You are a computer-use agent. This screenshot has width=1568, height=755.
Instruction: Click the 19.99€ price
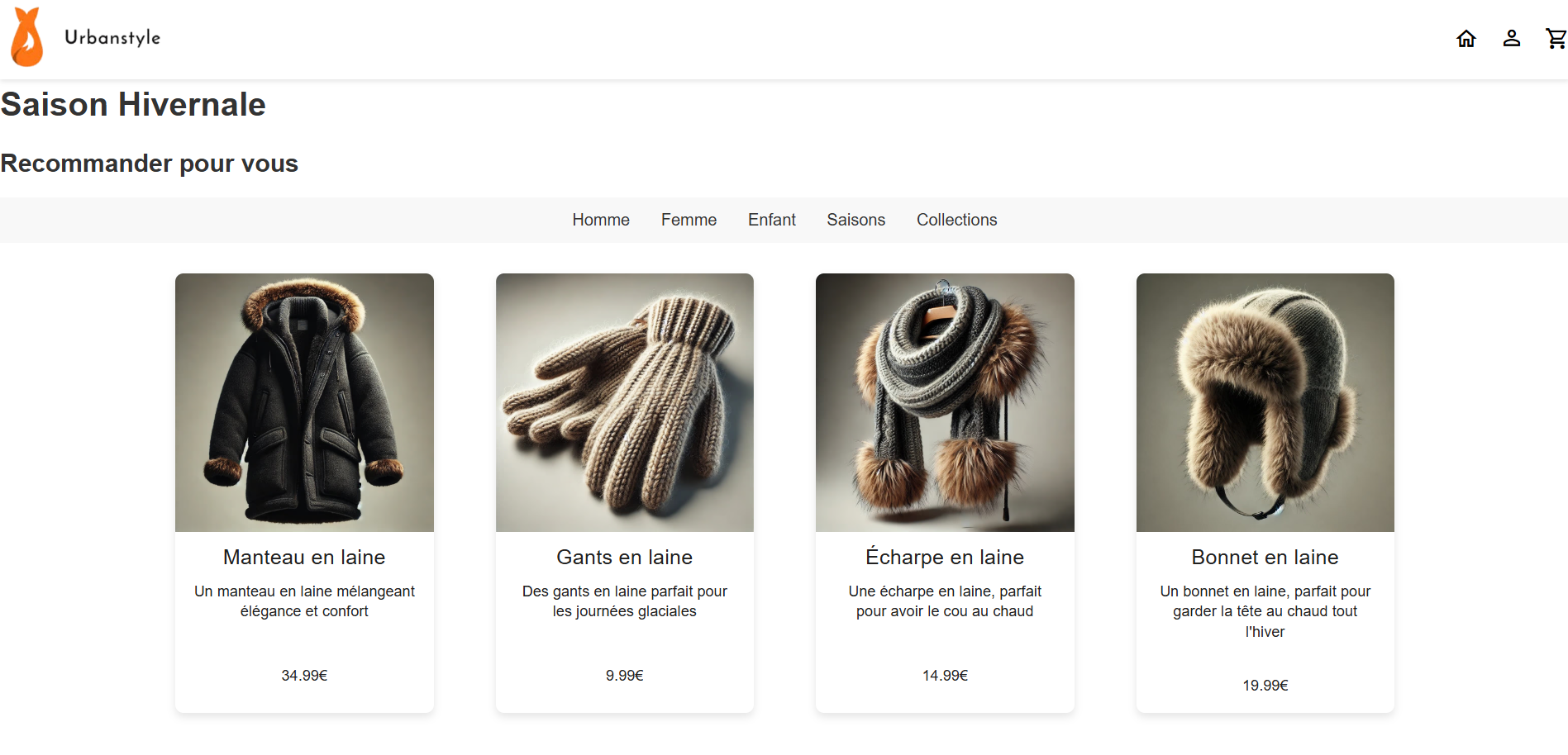click(x=1265, y=686)
